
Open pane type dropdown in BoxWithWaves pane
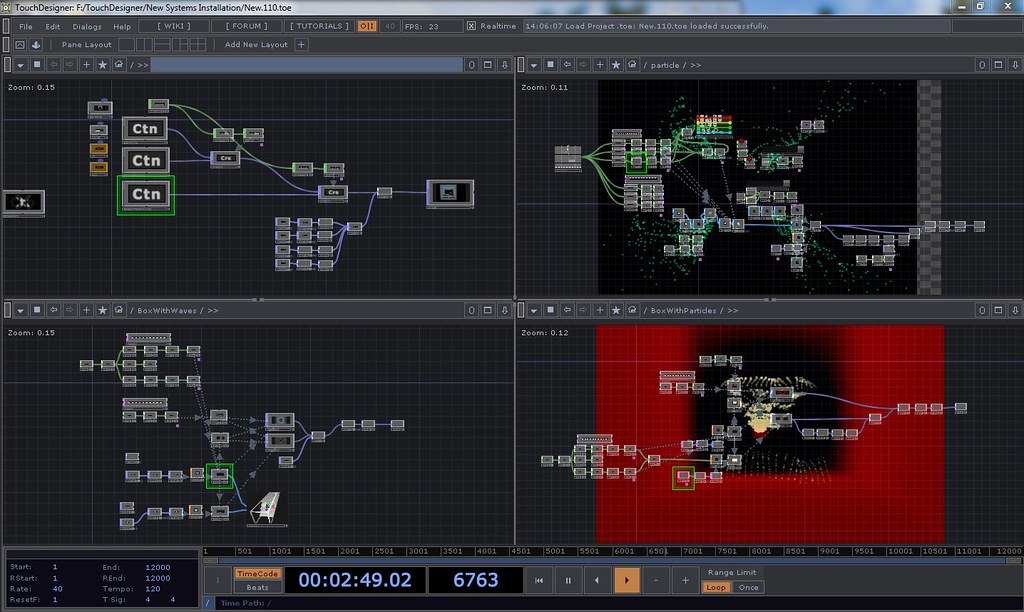tap(20, 310)
